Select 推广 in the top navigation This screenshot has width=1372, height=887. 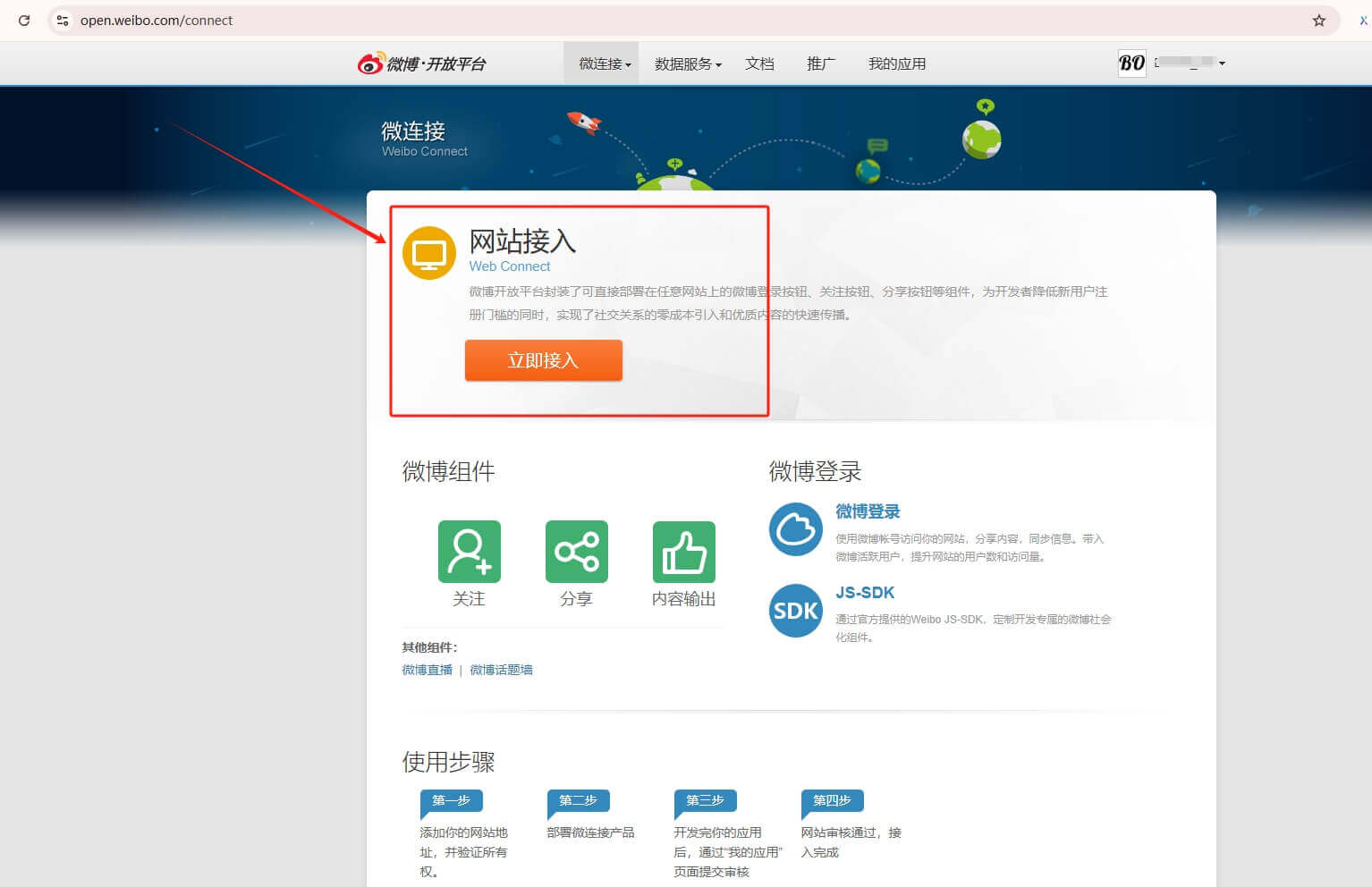(x=820, y=63)
